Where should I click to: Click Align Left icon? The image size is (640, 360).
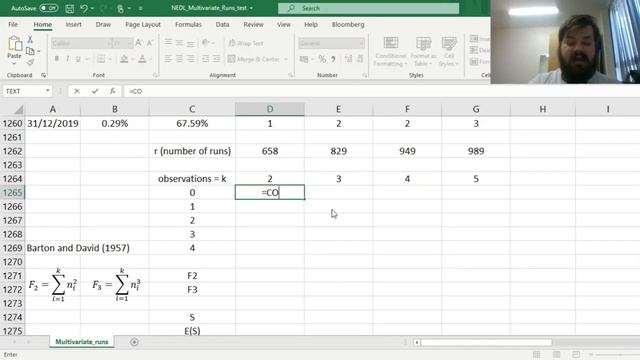168,59
